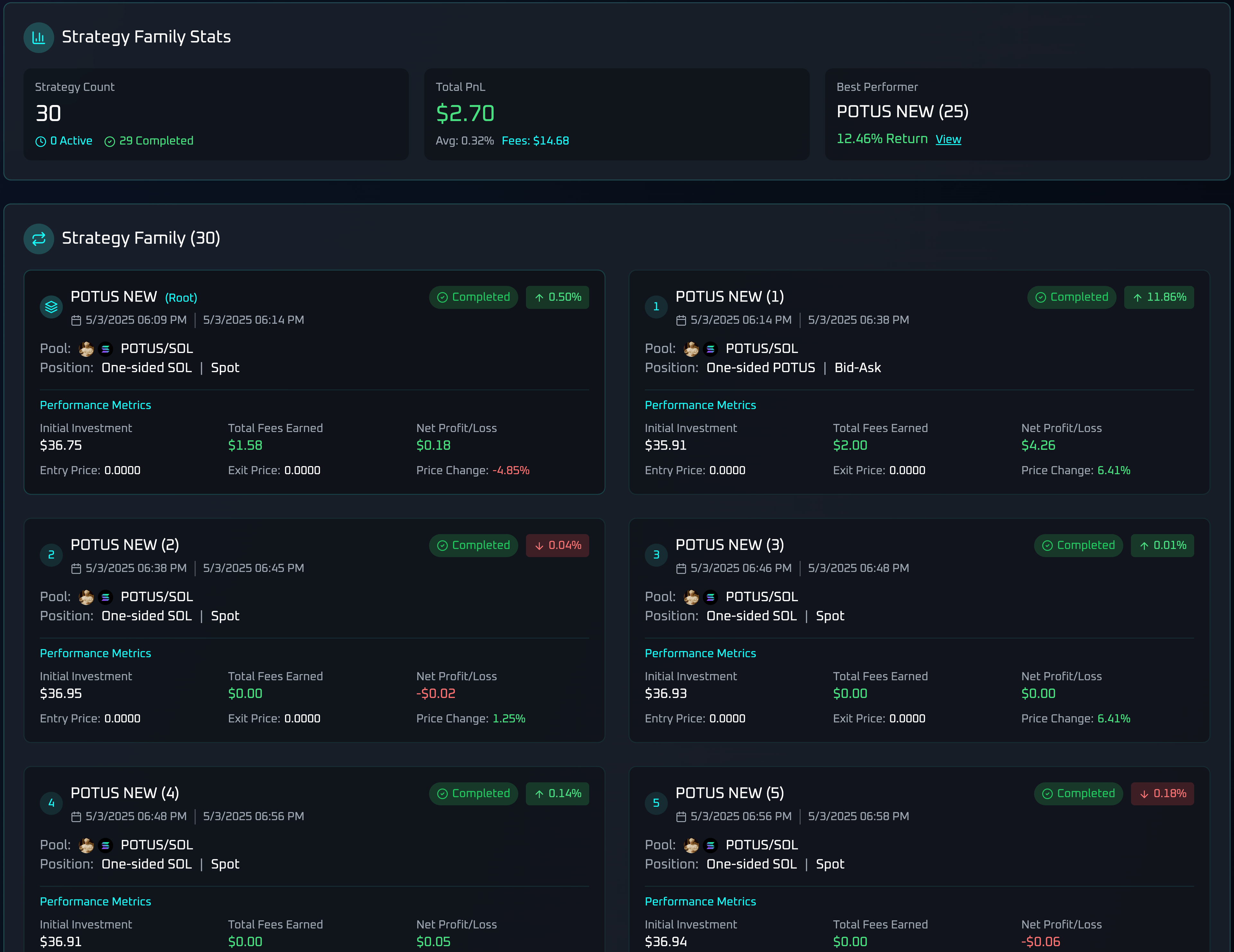Click the bar chart icon beside Strategy Family Stats

(x=39, y=37)
